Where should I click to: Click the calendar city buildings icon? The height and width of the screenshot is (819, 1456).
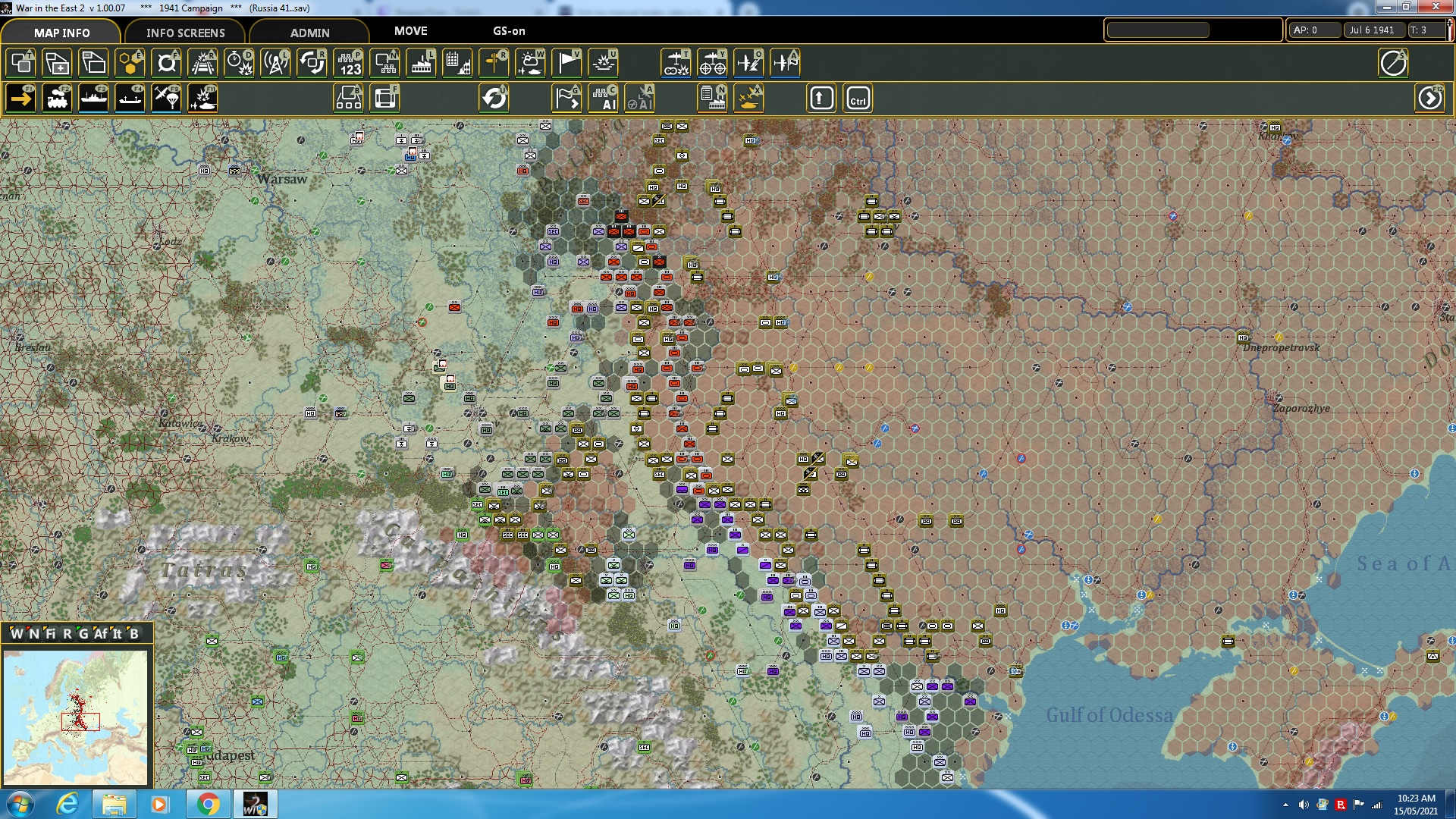(x=458, y=63)
